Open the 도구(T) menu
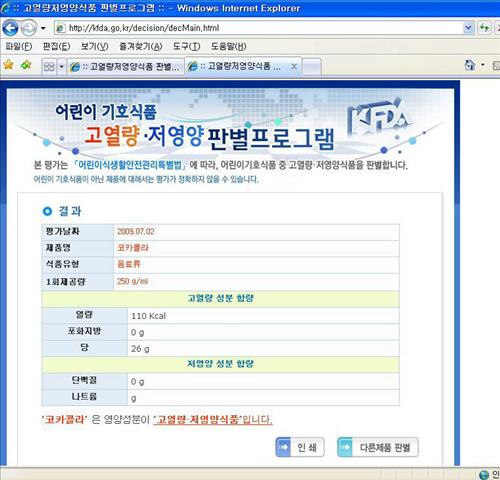This screenshot has width=500, height=480. [x=186, y=46]
